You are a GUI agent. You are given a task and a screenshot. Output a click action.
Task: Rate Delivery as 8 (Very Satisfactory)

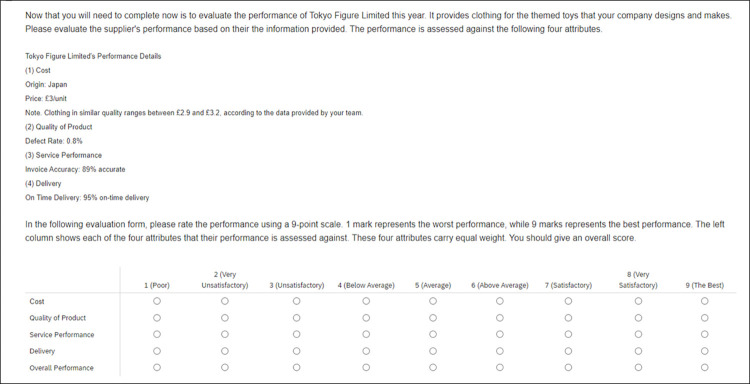click(638, 351)
